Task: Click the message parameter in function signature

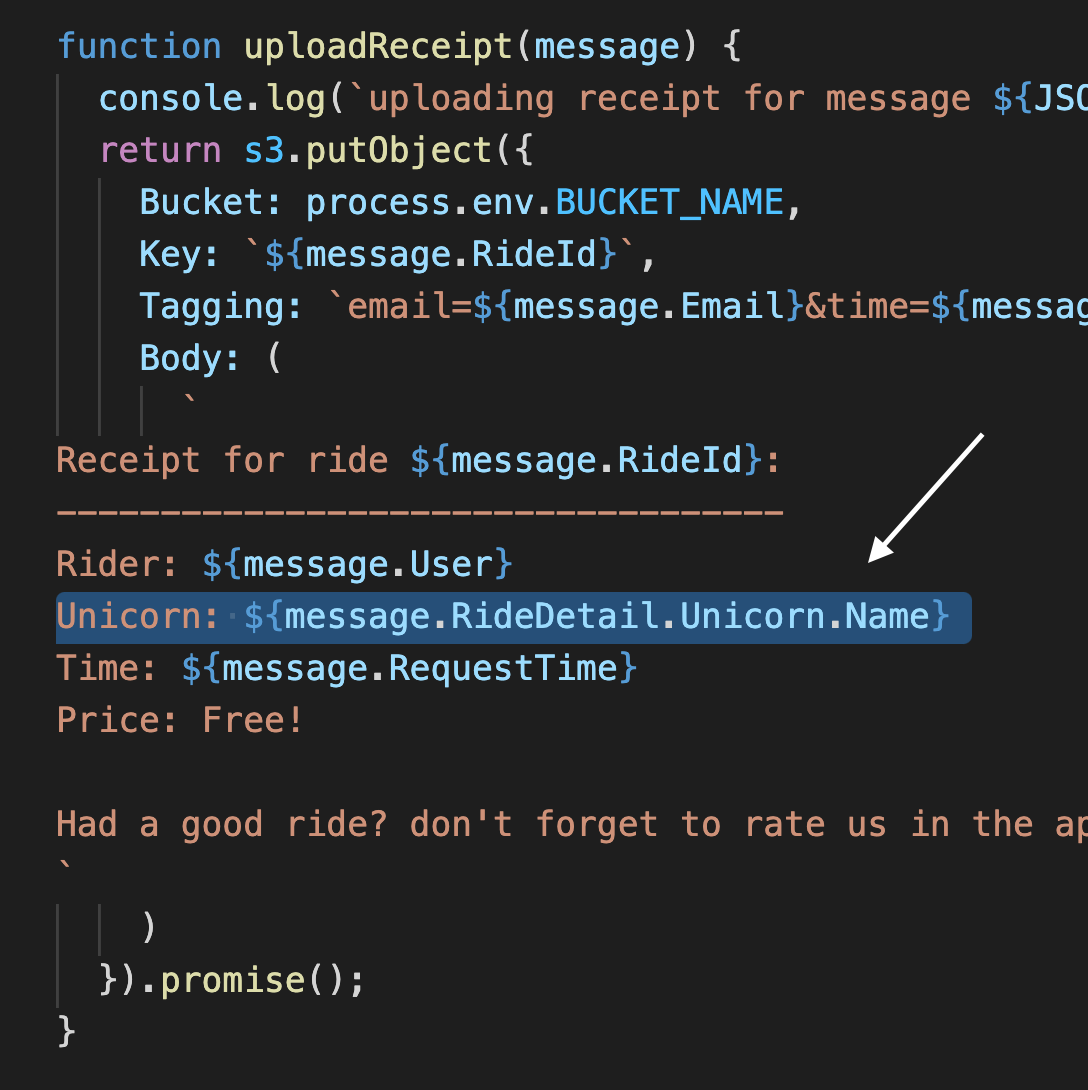Action: pos(607,47)
